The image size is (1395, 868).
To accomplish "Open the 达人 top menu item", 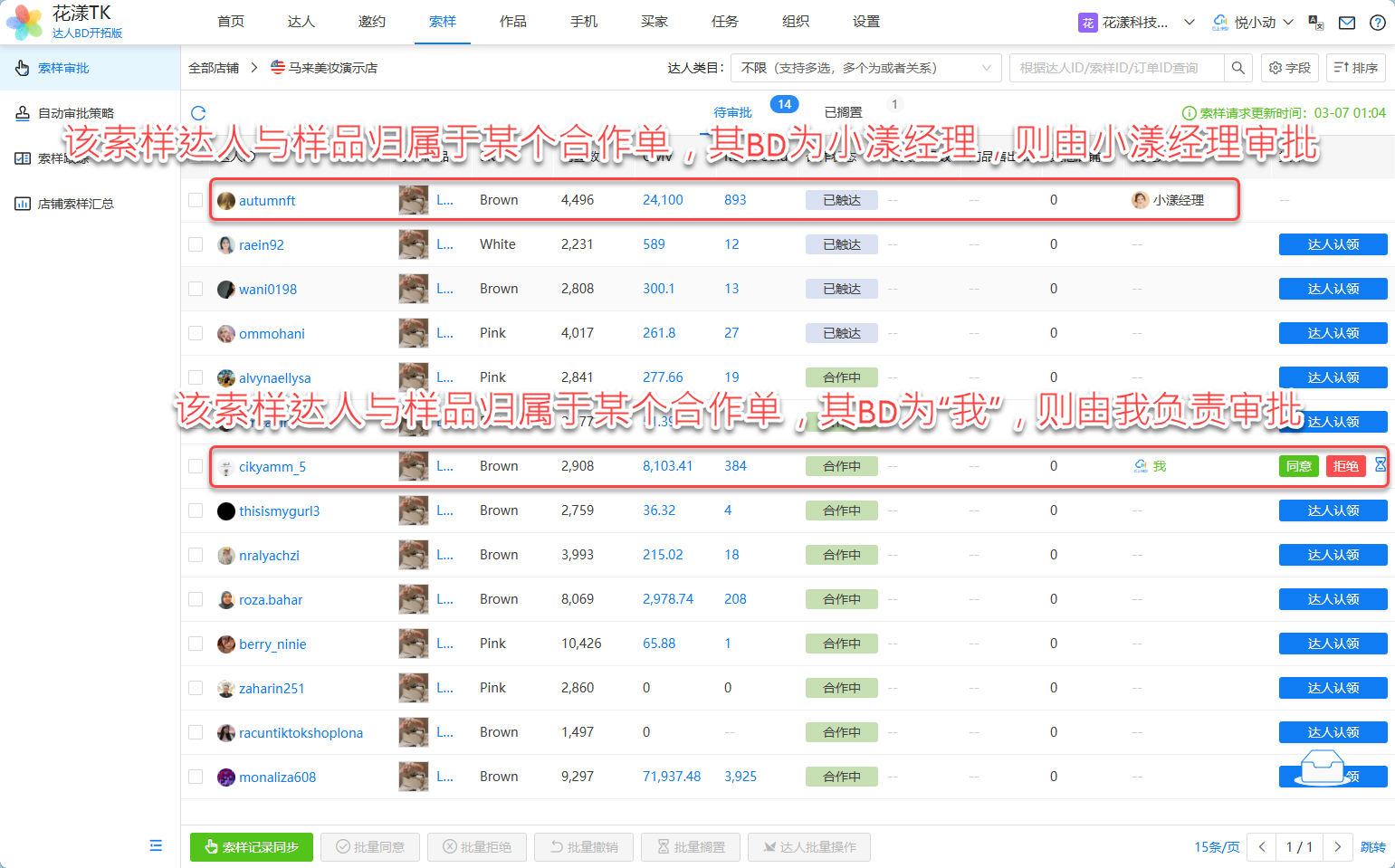I will (x=301, y=22).
